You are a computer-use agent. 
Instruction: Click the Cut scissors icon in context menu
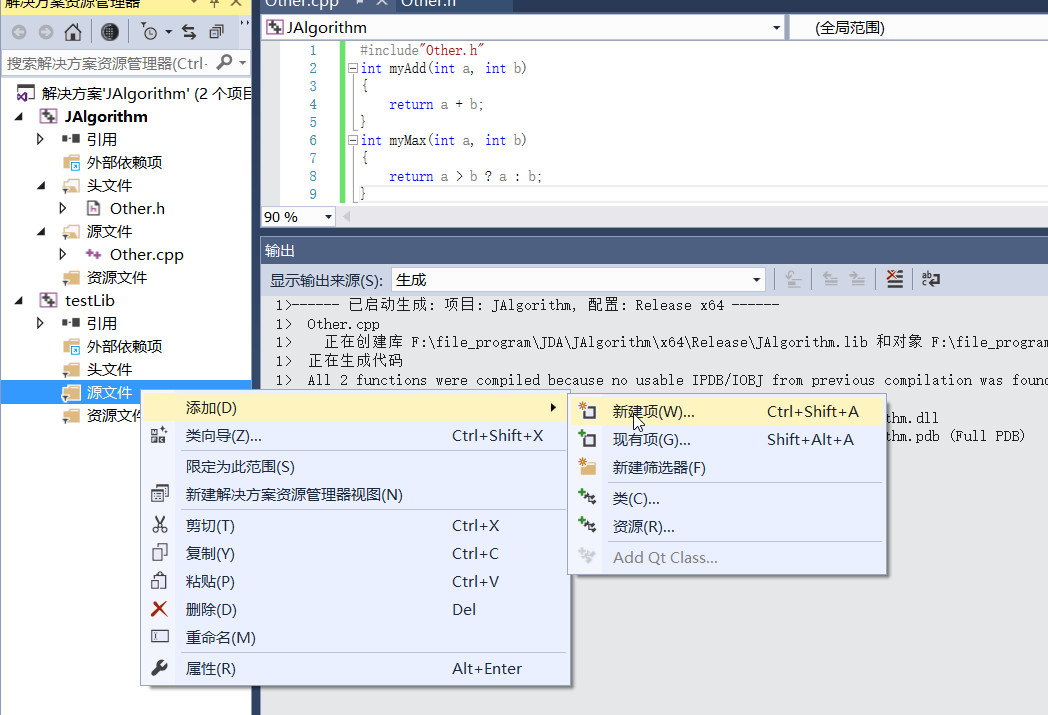(159, 525)
